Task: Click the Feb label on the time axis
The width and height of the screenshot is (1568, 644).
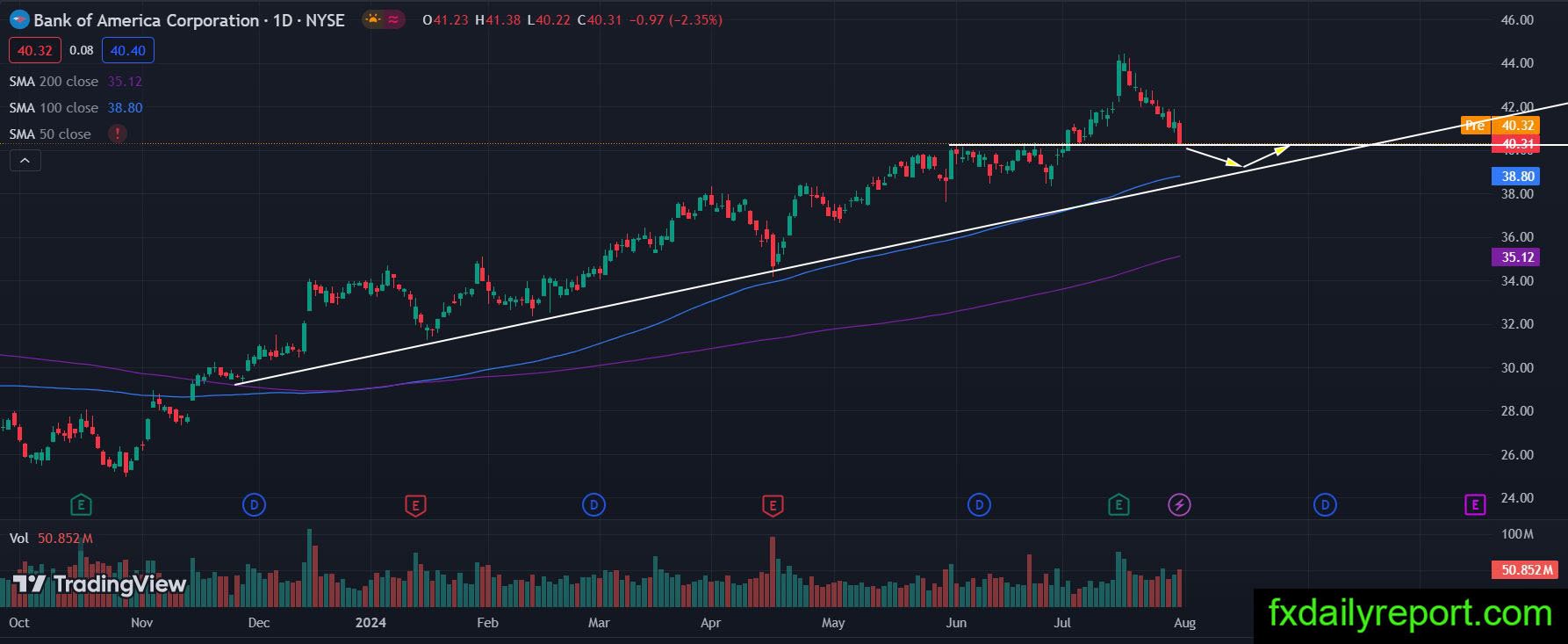Action: [487, 623]
